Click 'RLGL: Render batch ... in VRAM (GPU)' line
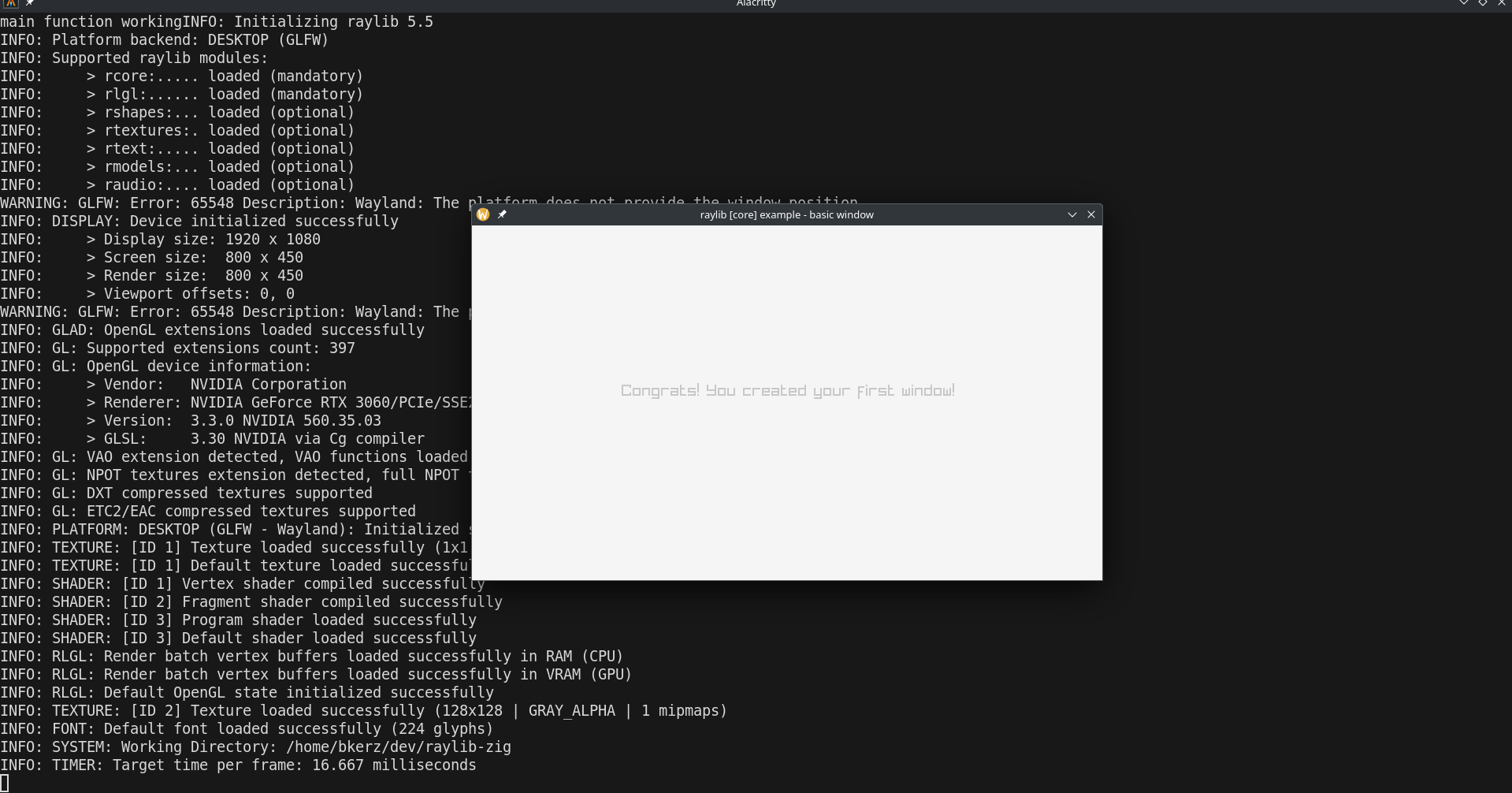1512x793 pixels. point(316,675)
